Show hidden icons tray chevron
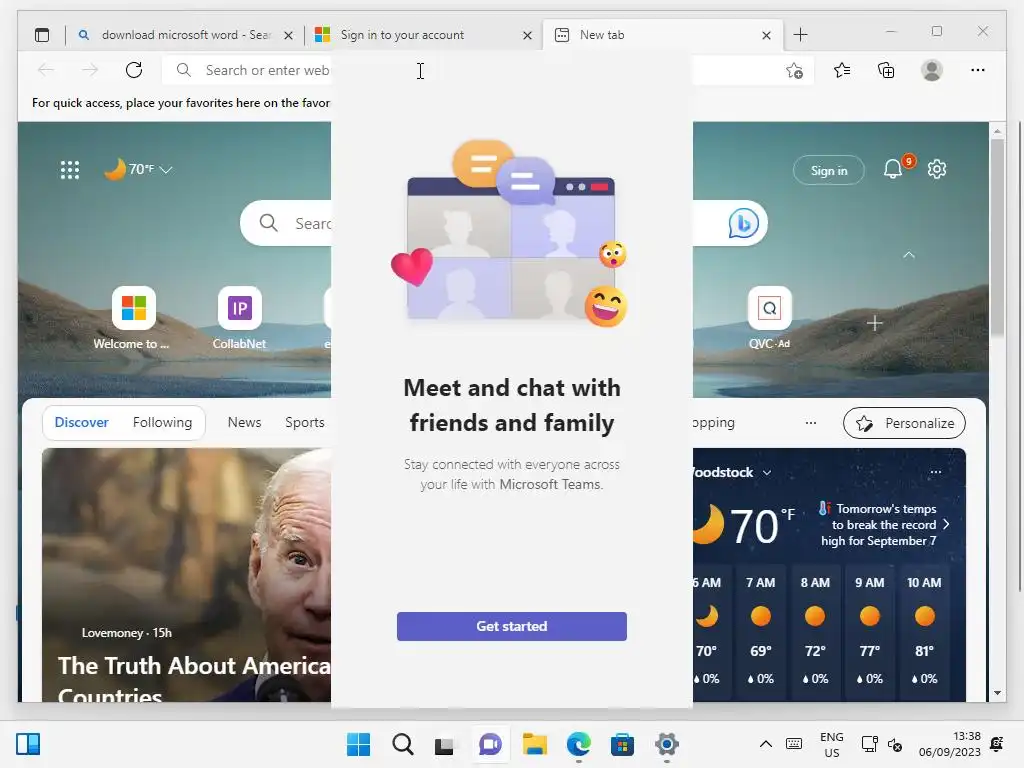The height and width of the screenshot is (768, 1024). (766, 744)
